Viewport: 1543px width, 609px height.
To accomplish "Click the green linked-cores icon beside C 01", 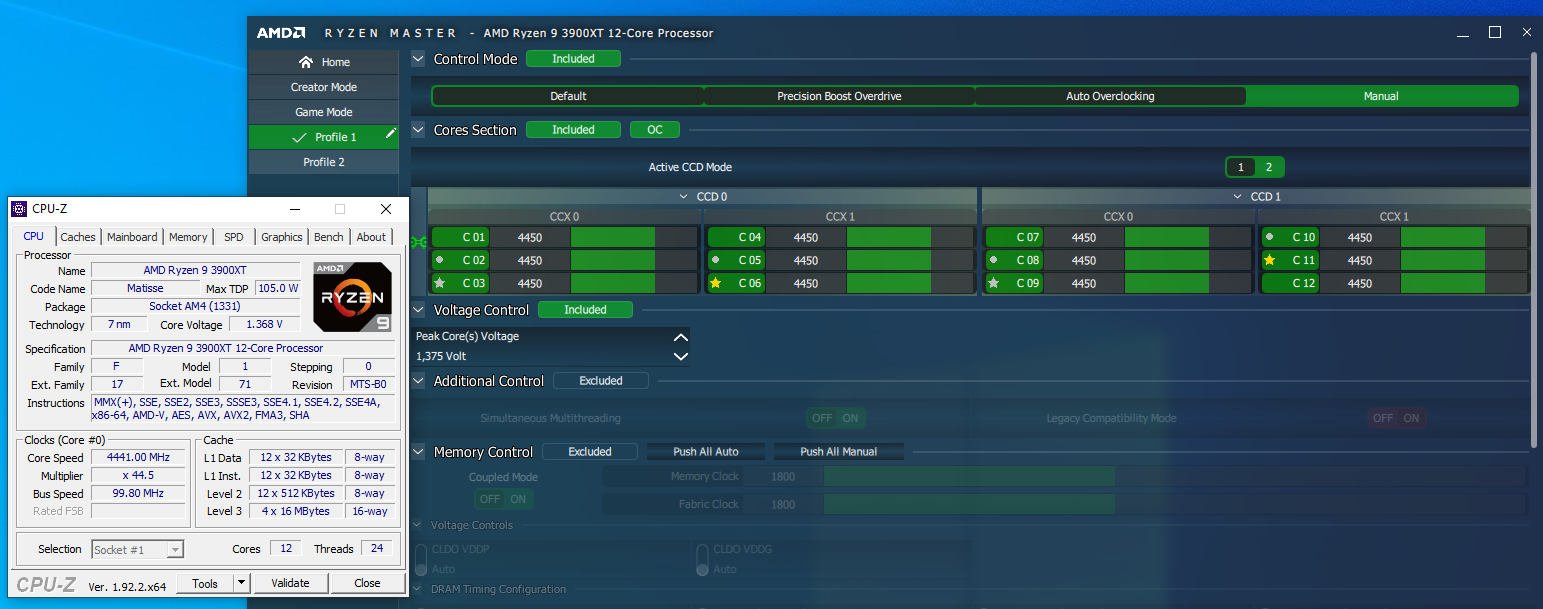I will tap(419, 239).
